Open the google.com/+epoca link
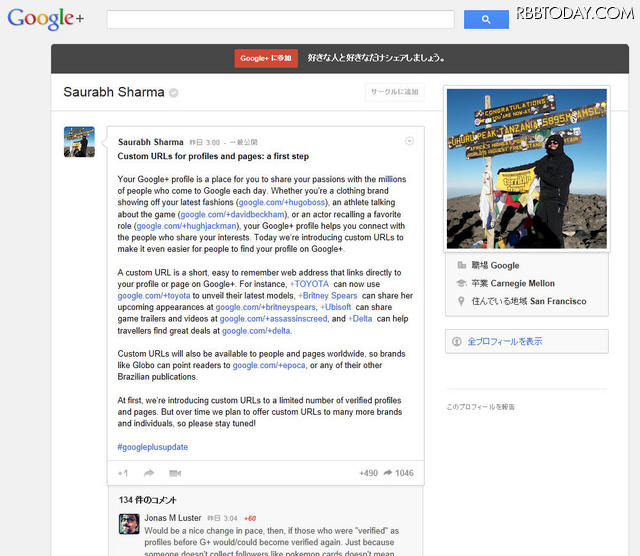Image resolution: width=640 pixels, height=556 pixels. [x=269, y=365]
